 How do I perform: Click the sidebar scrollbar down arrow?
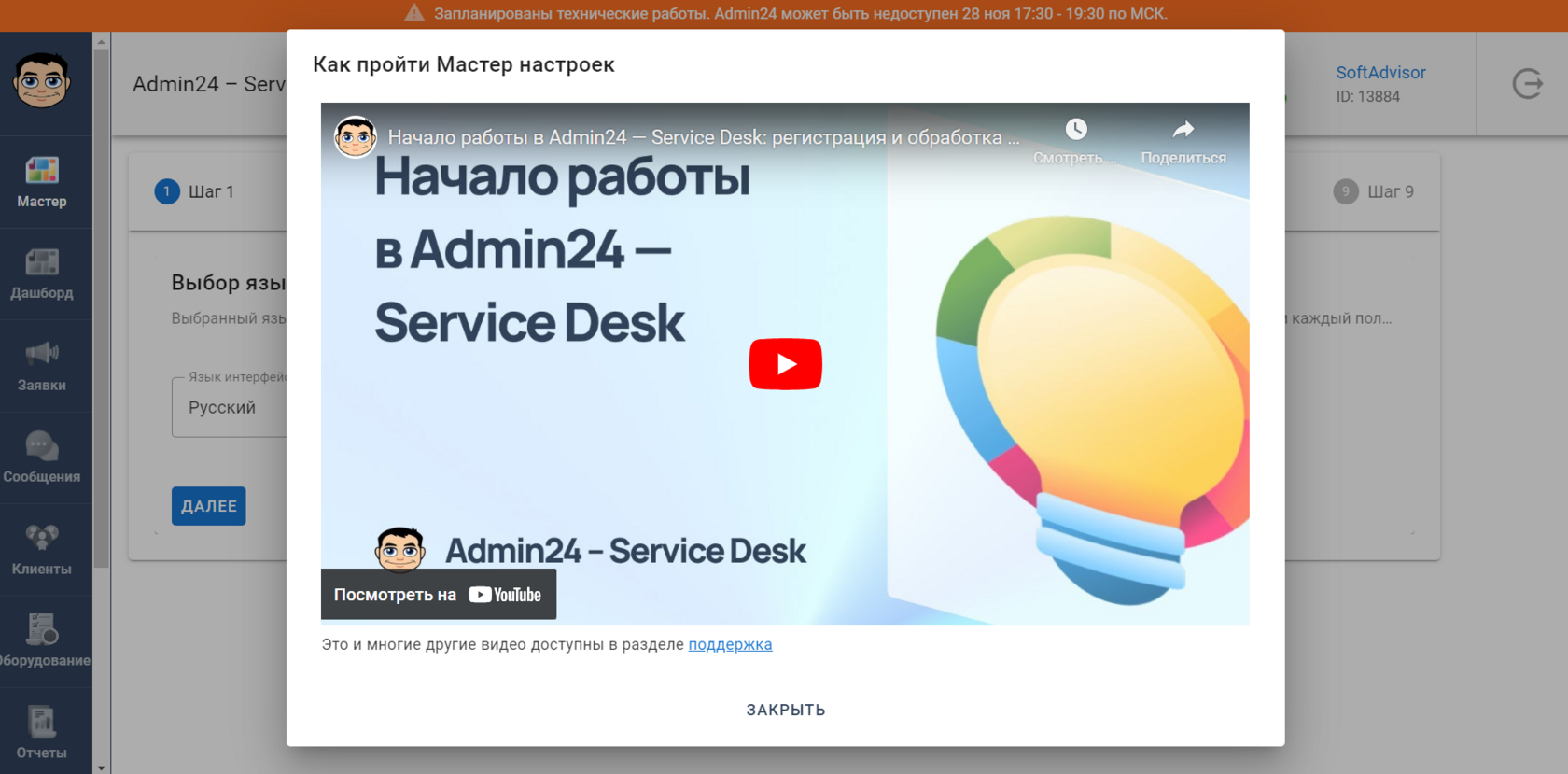(x=101, y=767)
